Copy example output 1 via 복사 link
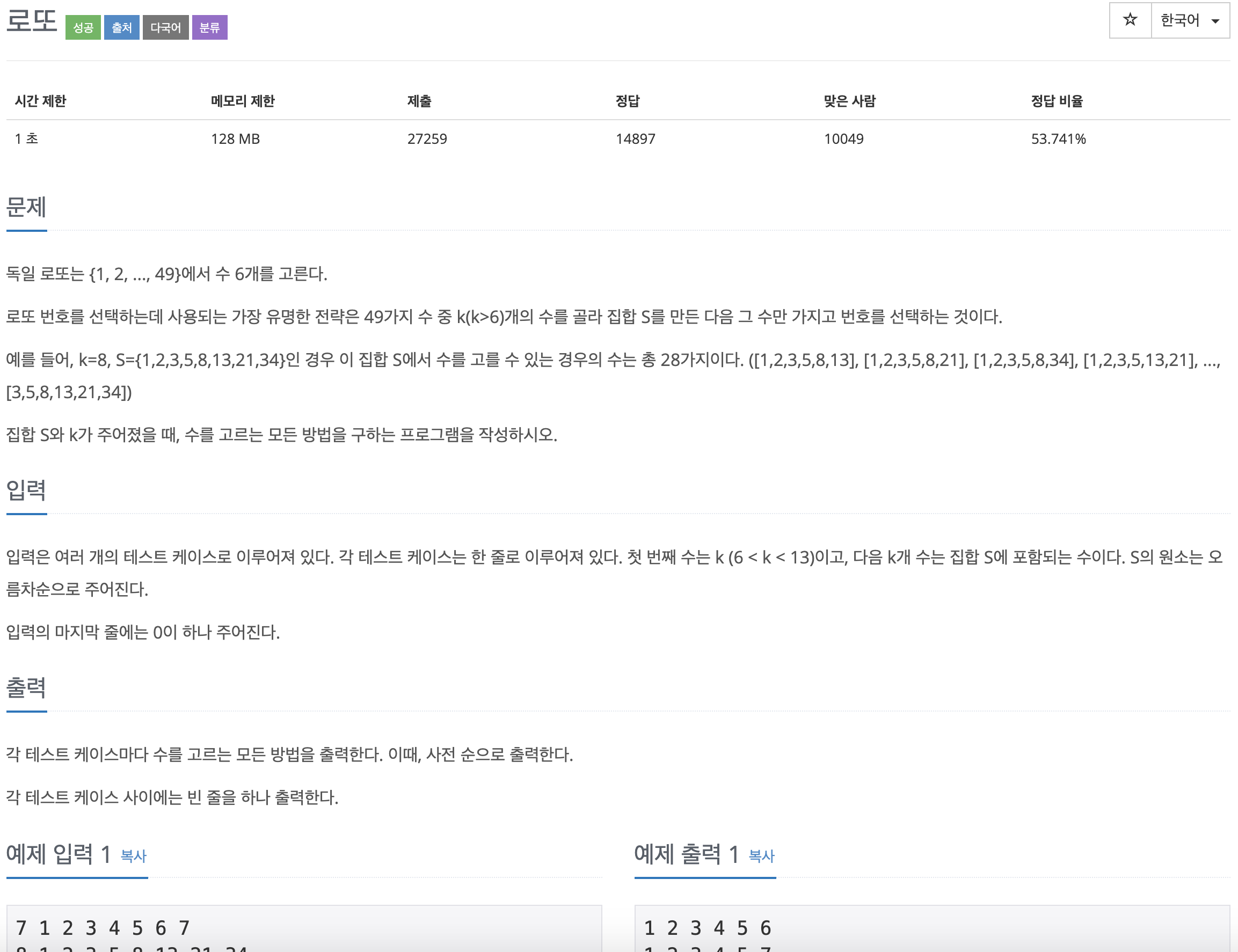 click(761, 855)
